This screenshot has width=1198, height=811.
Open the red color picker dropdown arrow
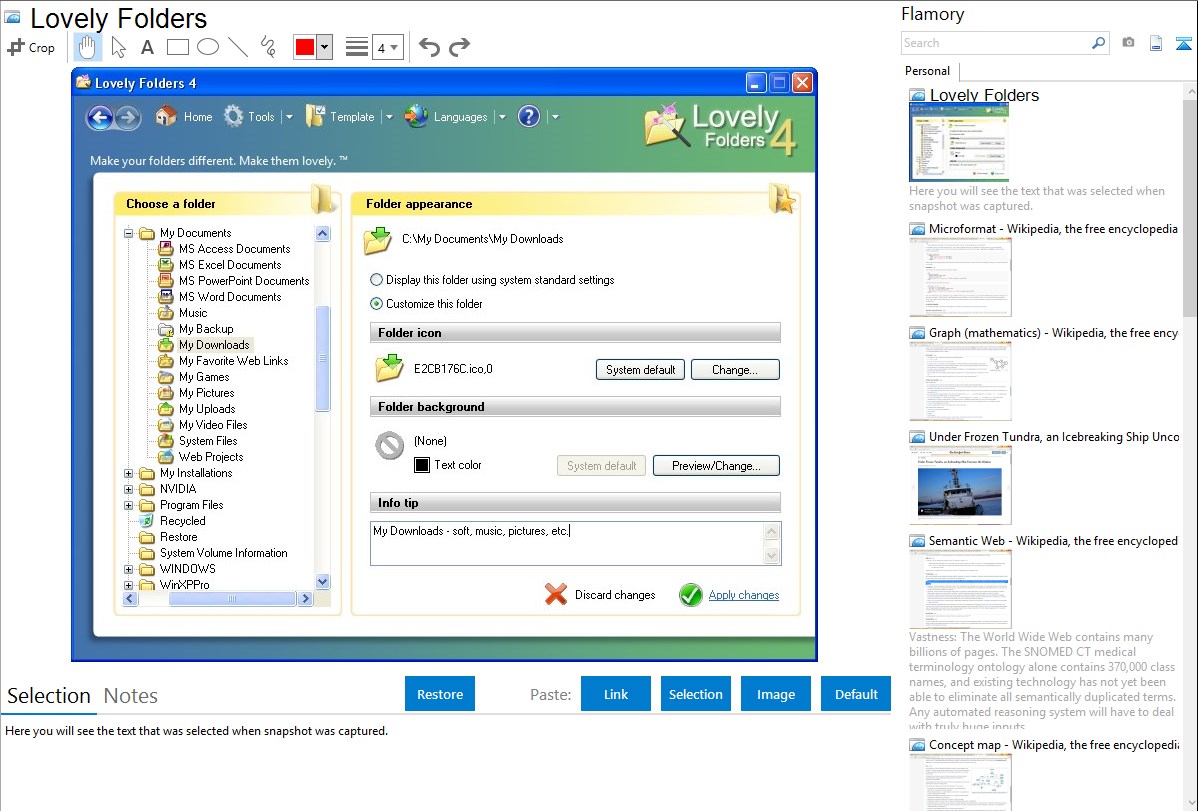[324, 47]
